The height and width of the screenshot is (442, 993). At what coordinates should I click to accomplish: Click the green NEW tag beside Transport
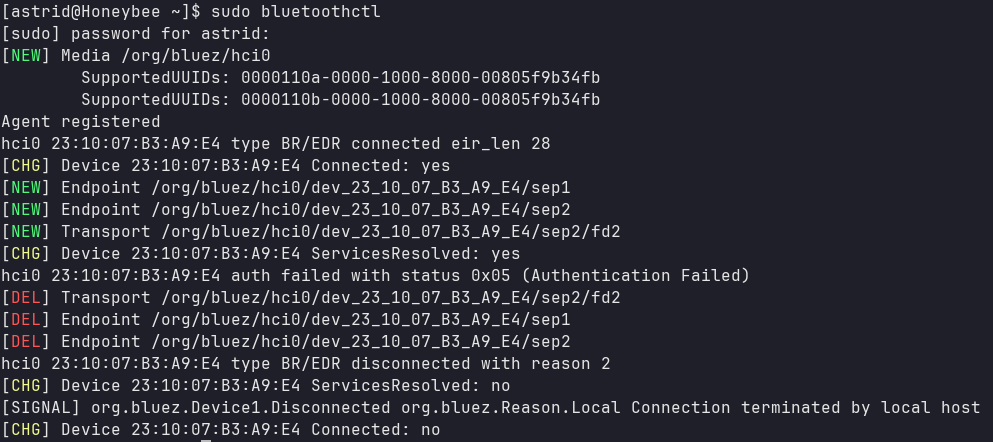click(26, 232)
